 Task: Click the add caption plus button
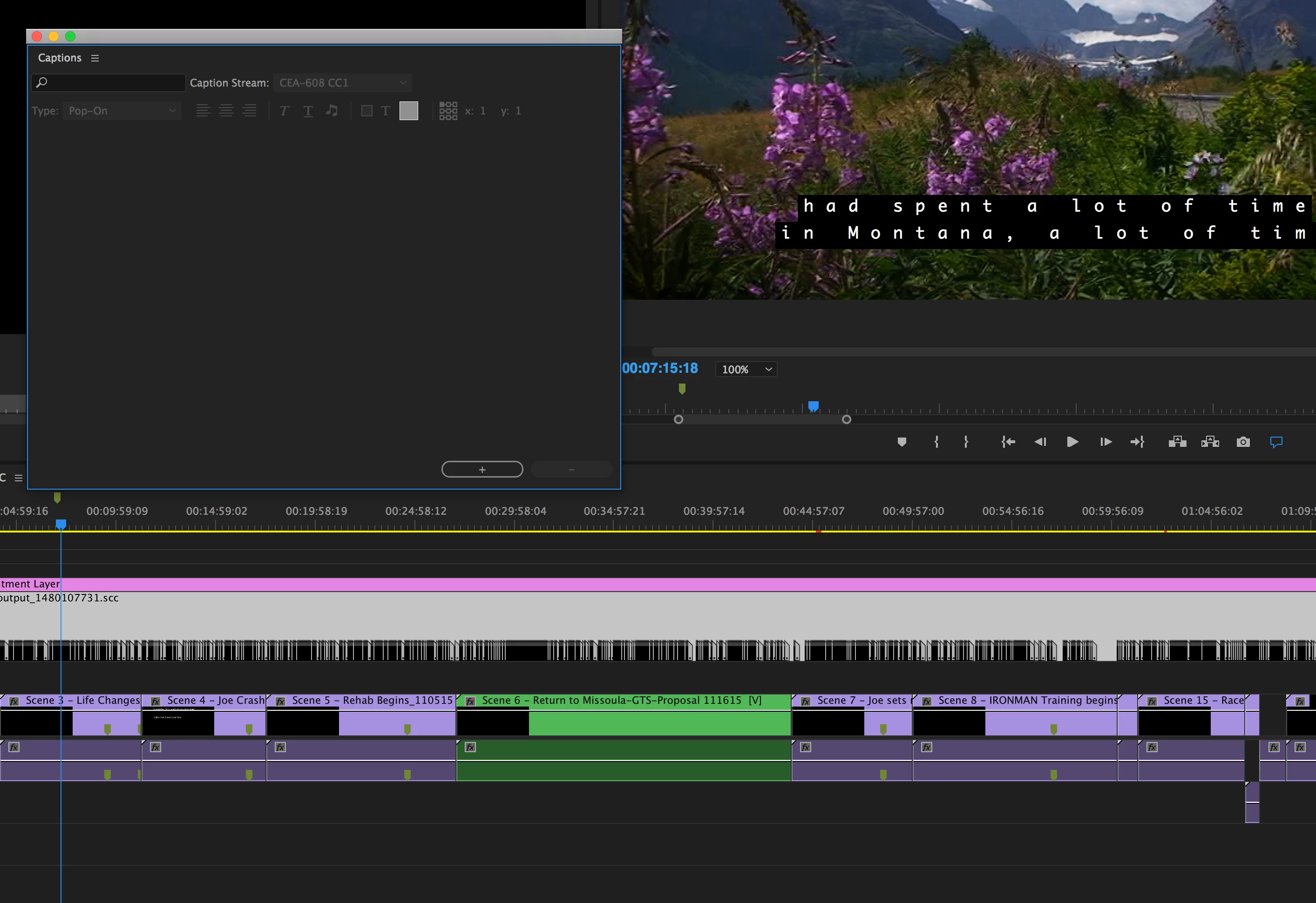(x=482, y=470)
